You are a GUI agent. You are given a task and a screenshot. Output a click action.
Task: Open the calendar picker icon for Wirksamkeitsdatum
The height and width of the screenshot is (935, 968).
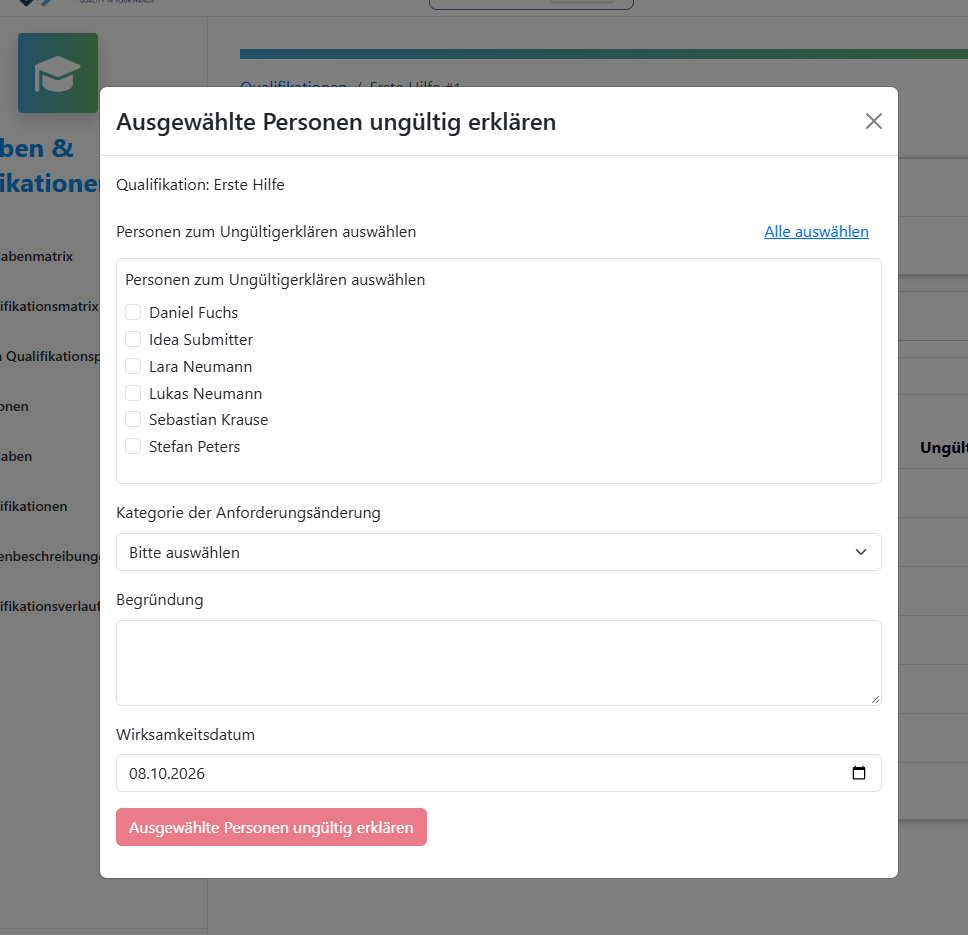(x=858, y=773)
